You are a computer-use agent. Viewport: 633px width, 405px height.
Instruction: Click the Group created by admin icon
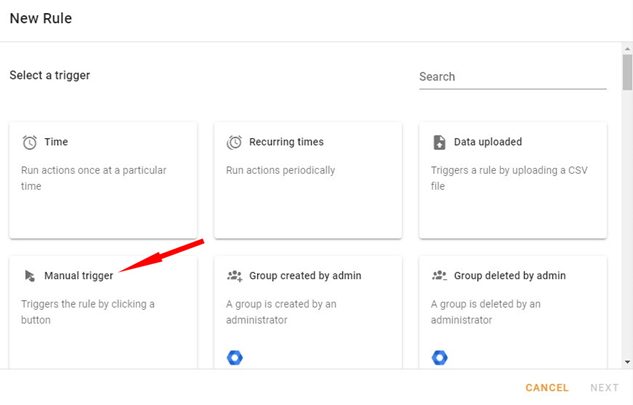pos(234,276)
